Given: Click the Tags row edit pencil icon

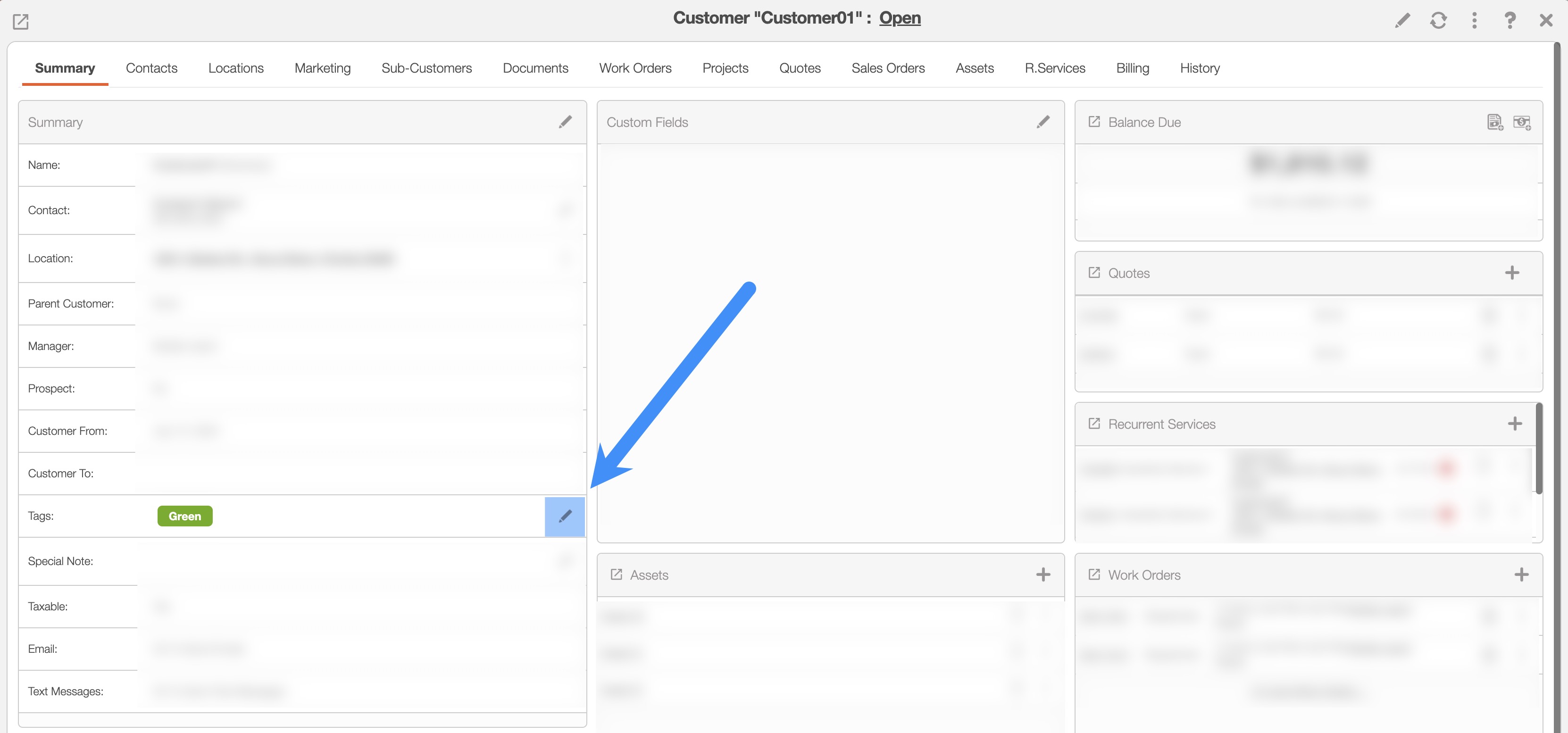Looking at the screenshot, I should point(564,516).
